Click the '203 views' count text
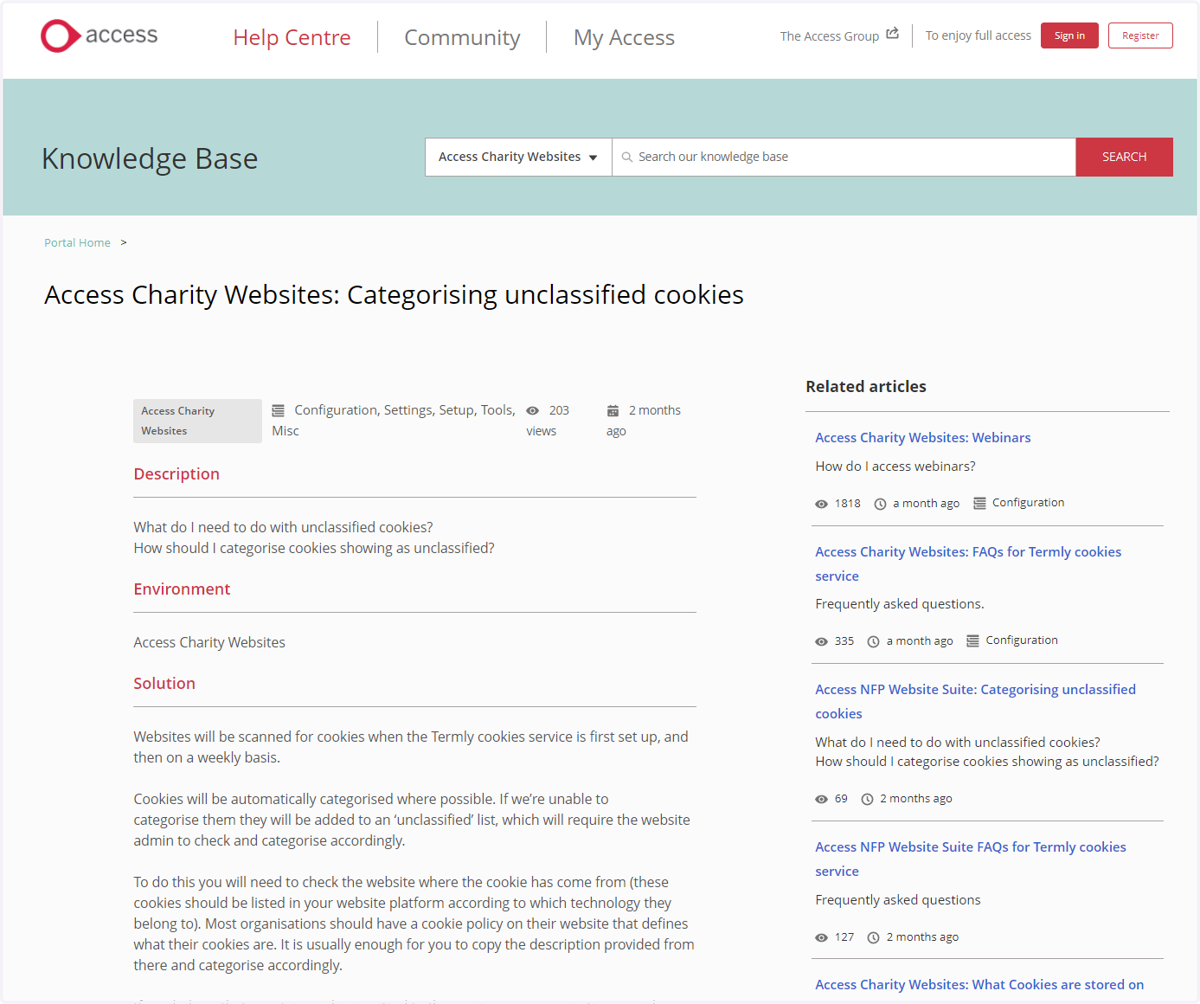1200x1004 pixels. click(548, 421)
